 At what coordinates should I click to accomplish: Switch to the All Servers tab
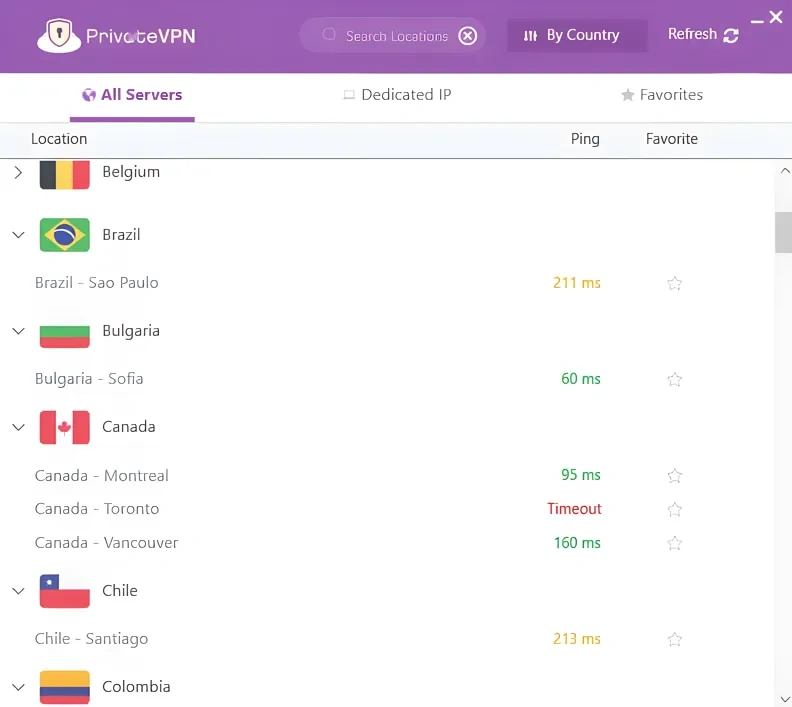point(132,95)
